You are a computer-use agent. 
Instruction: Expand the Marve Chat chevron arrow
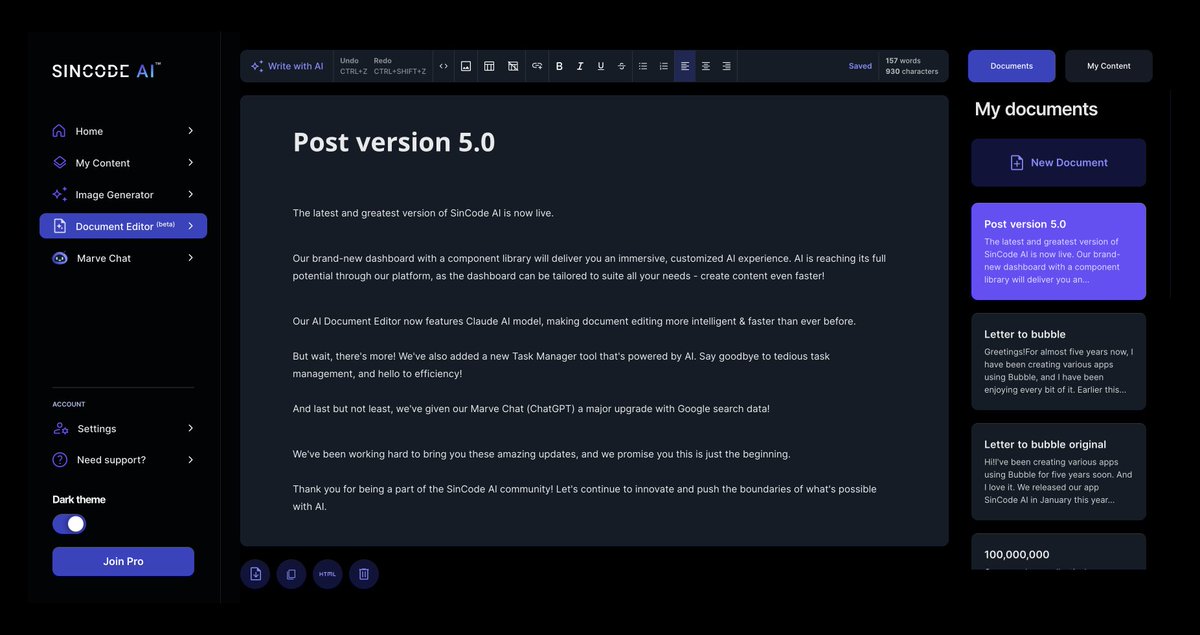tap(190, 258)
